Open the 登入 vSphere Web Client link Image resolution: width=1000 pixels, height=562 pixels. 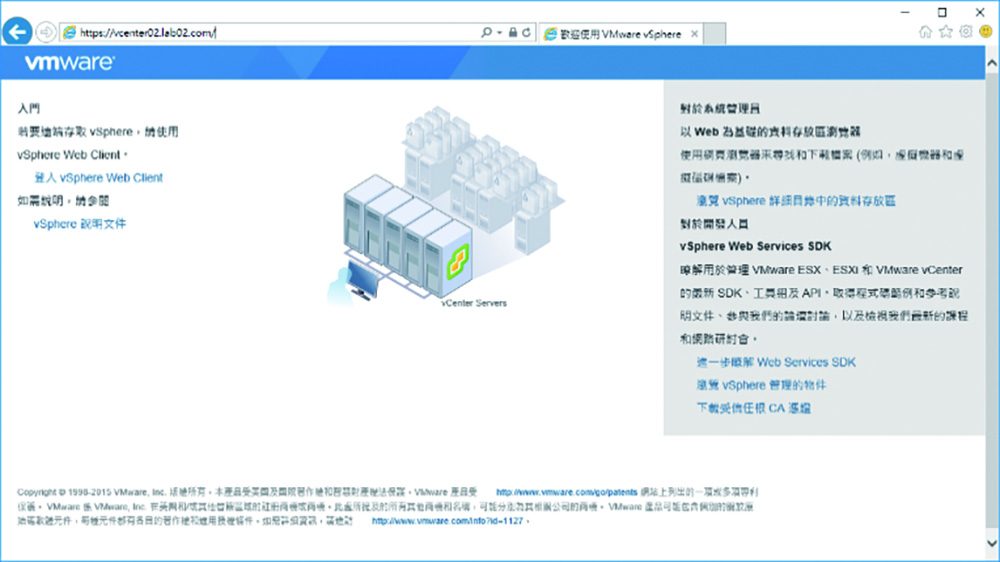[98, 178]
